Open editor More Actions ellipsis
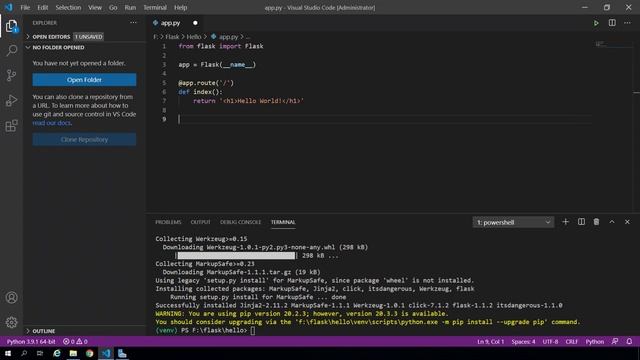640x360 pixels. pyautogui.click(x=627, y=23)
